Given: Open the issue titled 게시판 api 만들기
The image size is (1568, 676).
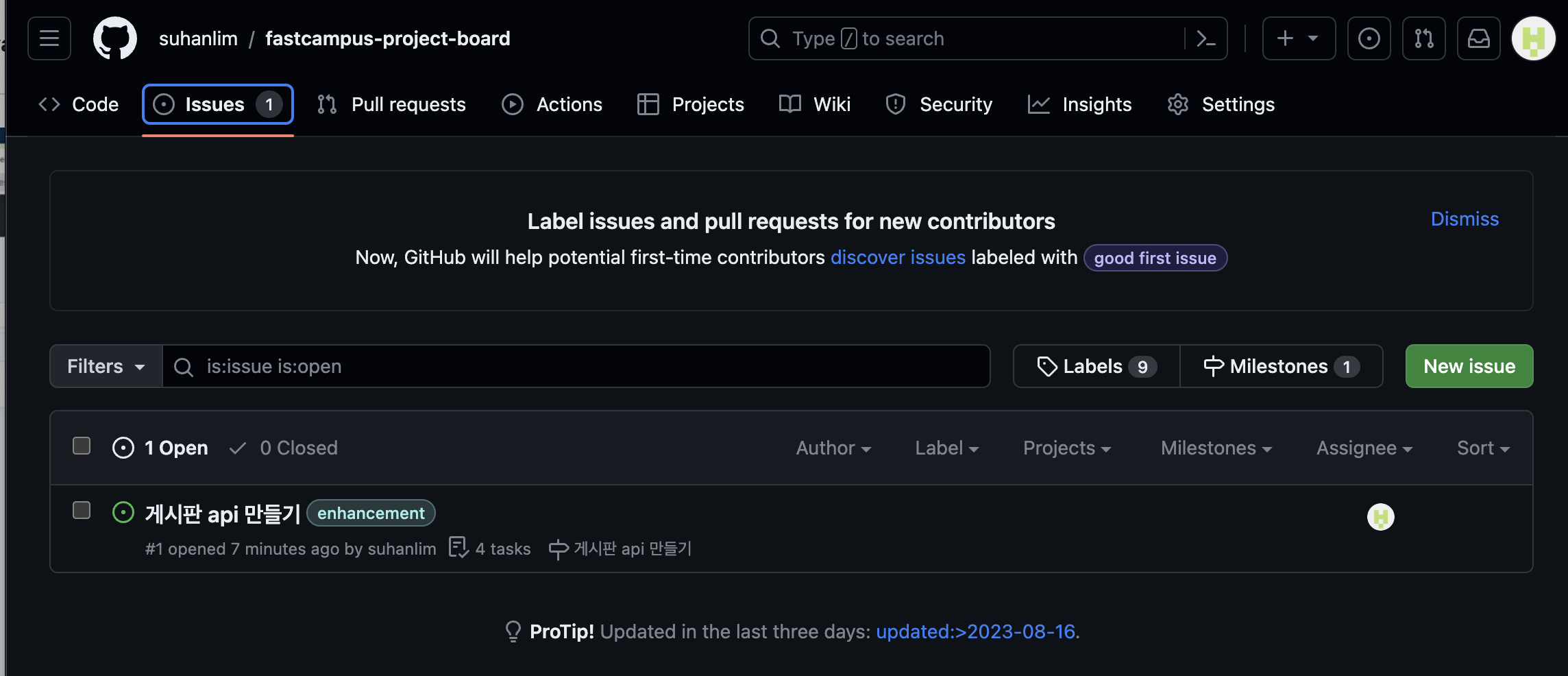Looking at the screenshot, I should [223, 514].
